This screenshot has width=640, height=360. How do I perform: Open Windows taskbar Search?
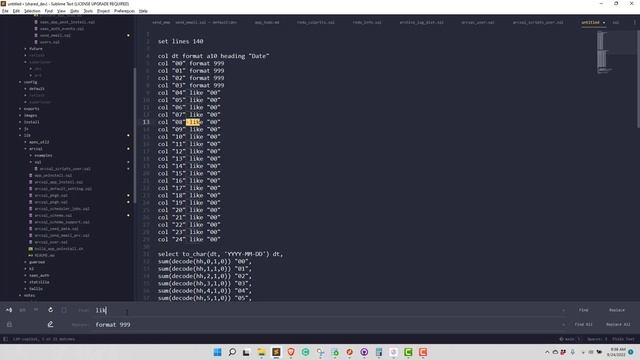(x=232, y=352)
